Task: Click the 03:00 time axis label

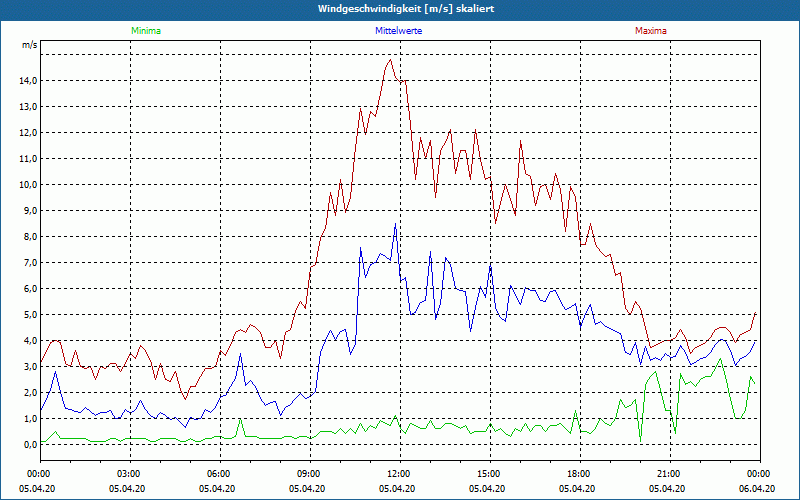Action: (x=131, y=474)
